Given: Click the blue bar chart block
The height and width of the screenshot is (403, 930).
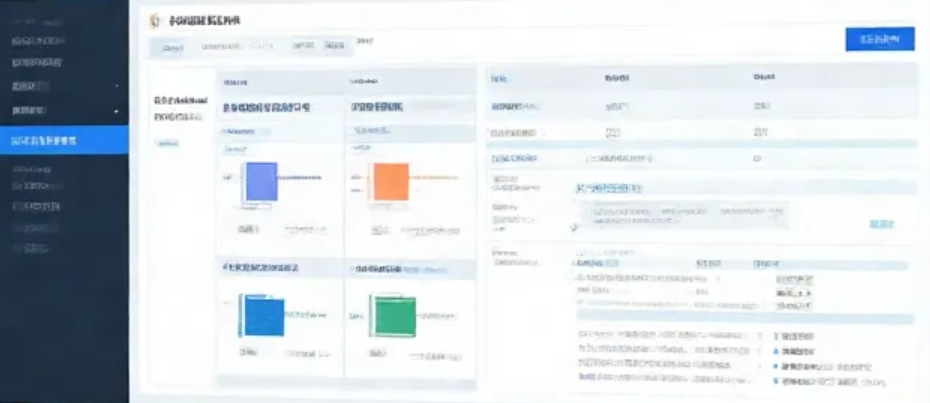Looking at the screenshot, I should (264, 316).
